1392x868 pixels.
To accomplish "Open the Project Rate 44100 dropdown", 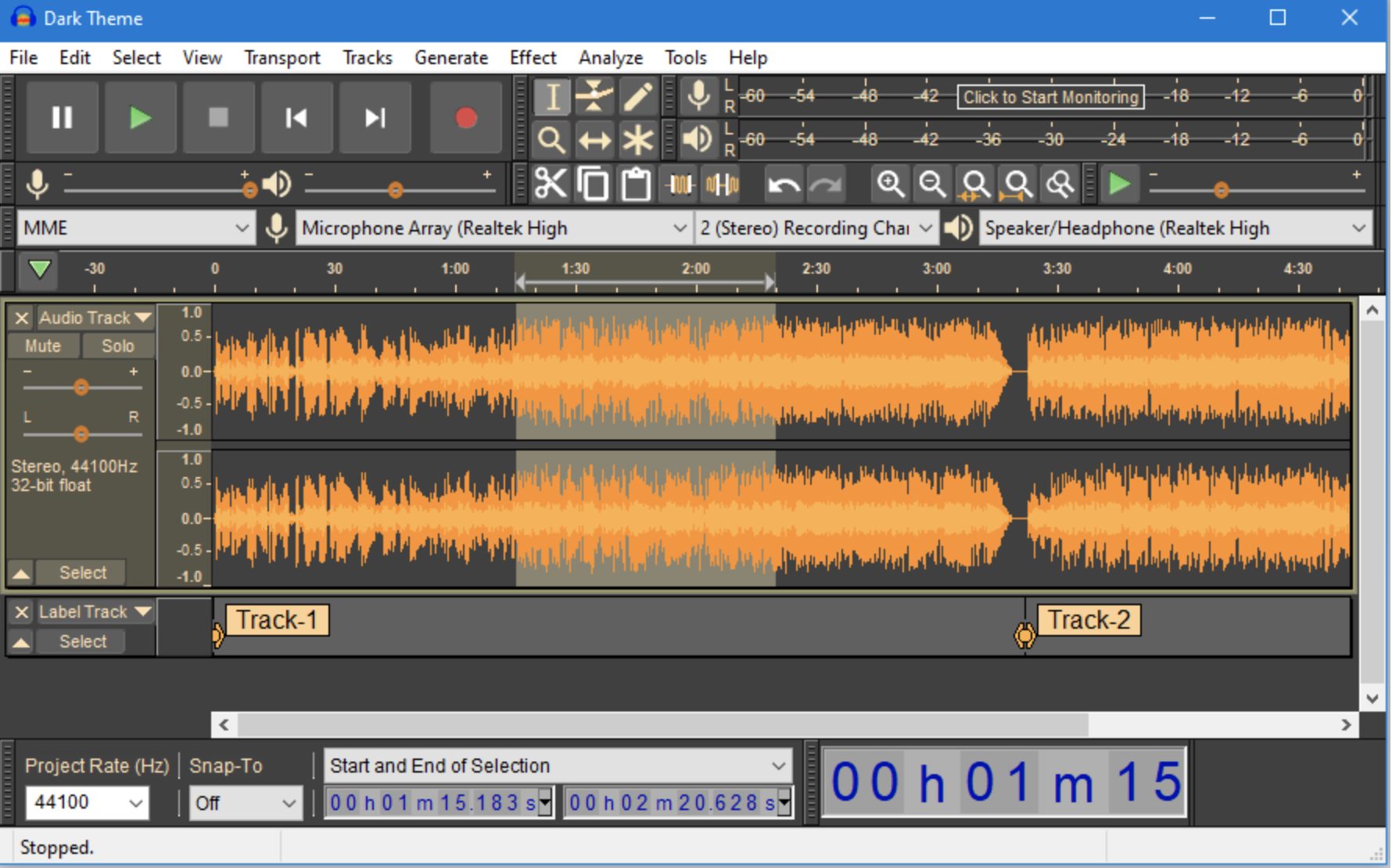I will click(87, 802).
